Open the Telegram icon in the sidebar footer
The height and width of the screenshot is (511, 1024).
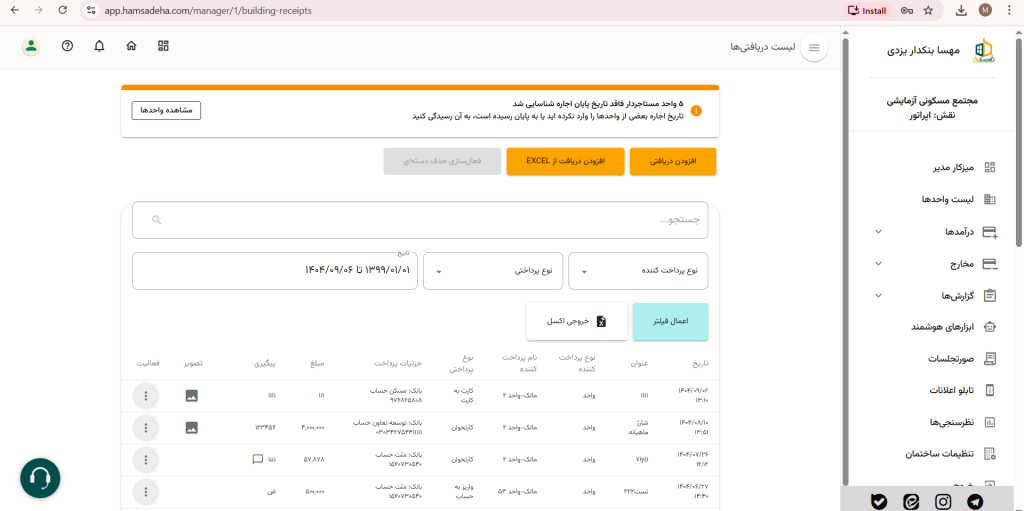[x=975, y=501]
